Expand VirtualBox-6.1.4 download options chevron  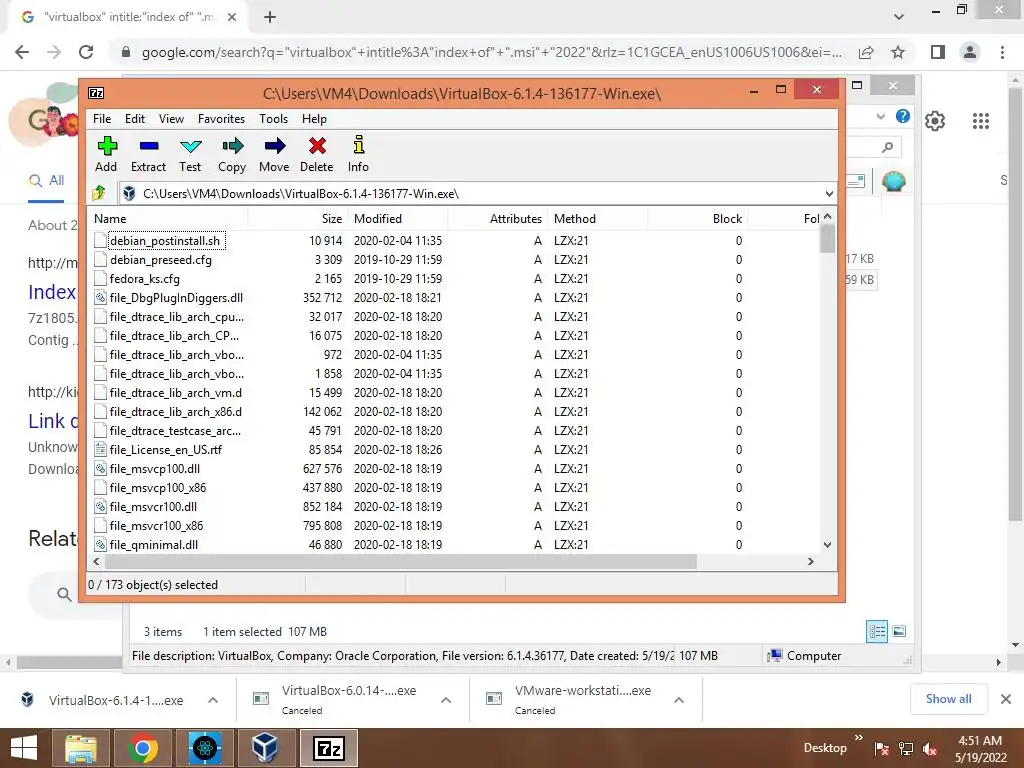(213, 700)
